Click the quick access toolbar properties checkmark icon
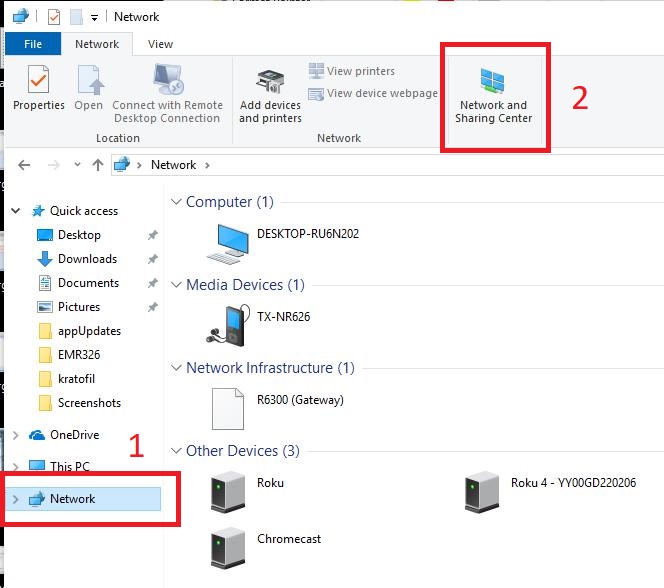This screenshot has width=664, height=588. pos(54,17)
